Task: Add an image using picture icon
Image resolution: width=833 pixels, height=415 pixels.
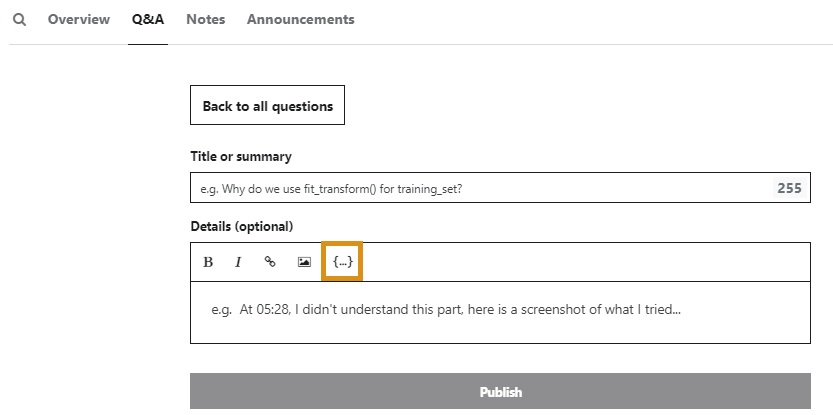Action: click(x=304, y=262)
